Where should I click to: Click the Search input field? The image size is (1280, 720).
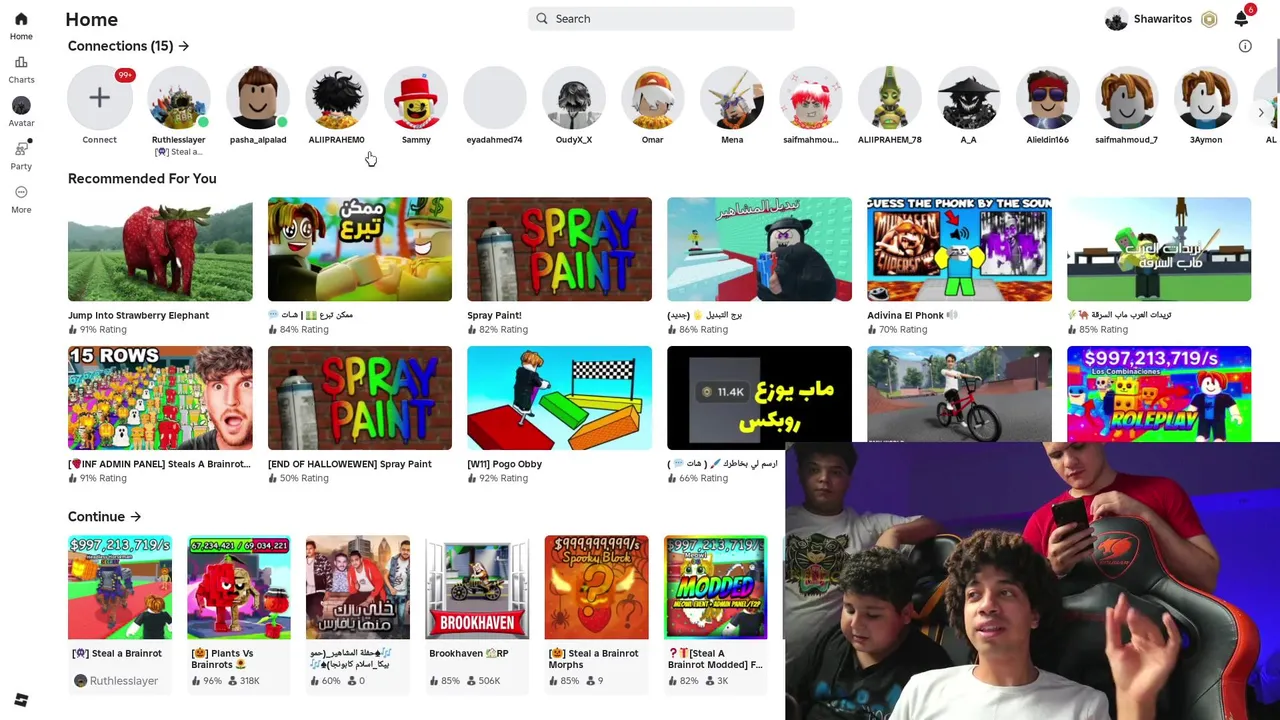pyautogui.click(x=661, y=19)
